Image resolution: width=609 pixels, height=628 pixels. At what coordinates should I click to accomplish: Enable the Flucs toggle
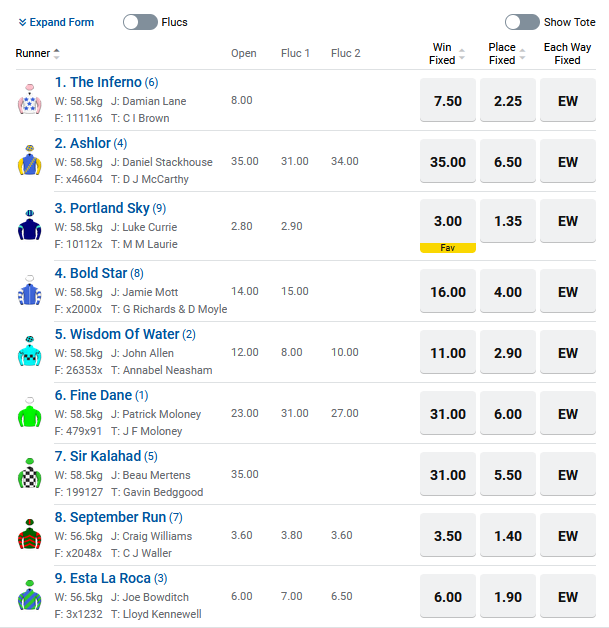(x=139, y=22)
